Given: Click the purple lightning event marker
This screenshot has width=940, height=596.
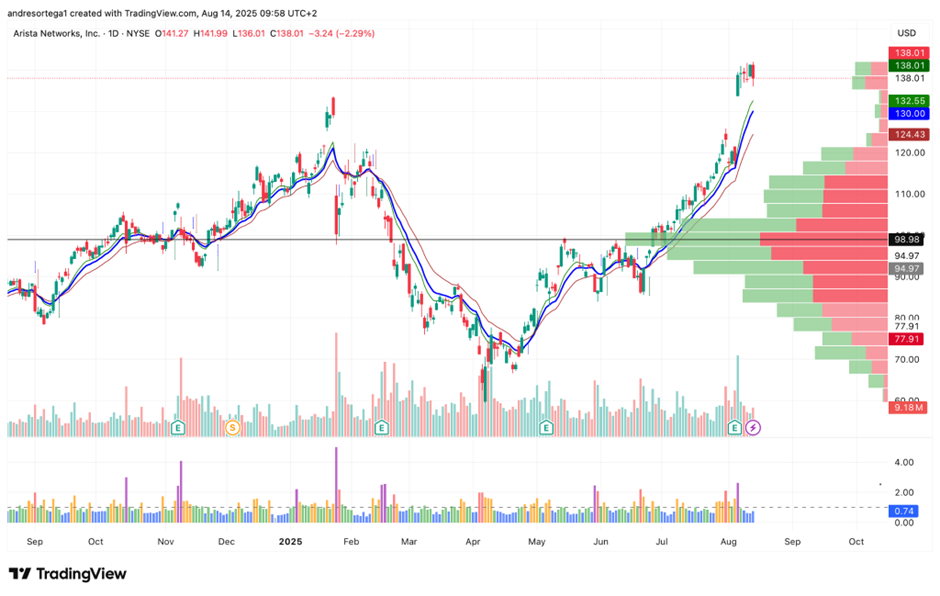Looking at the screenshot, I should click(753, 428).
